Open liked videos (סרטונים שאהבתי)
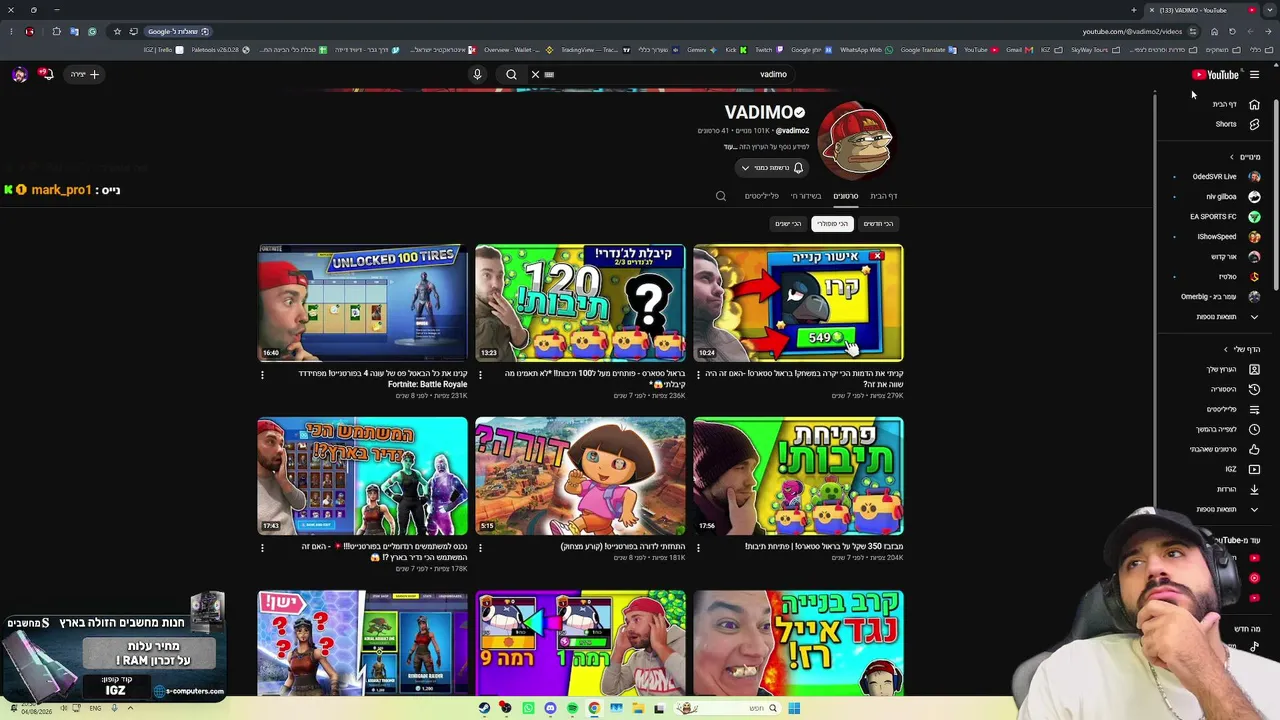The width and height of the screenshot is (1280, 720). (x=1225, y=449)
